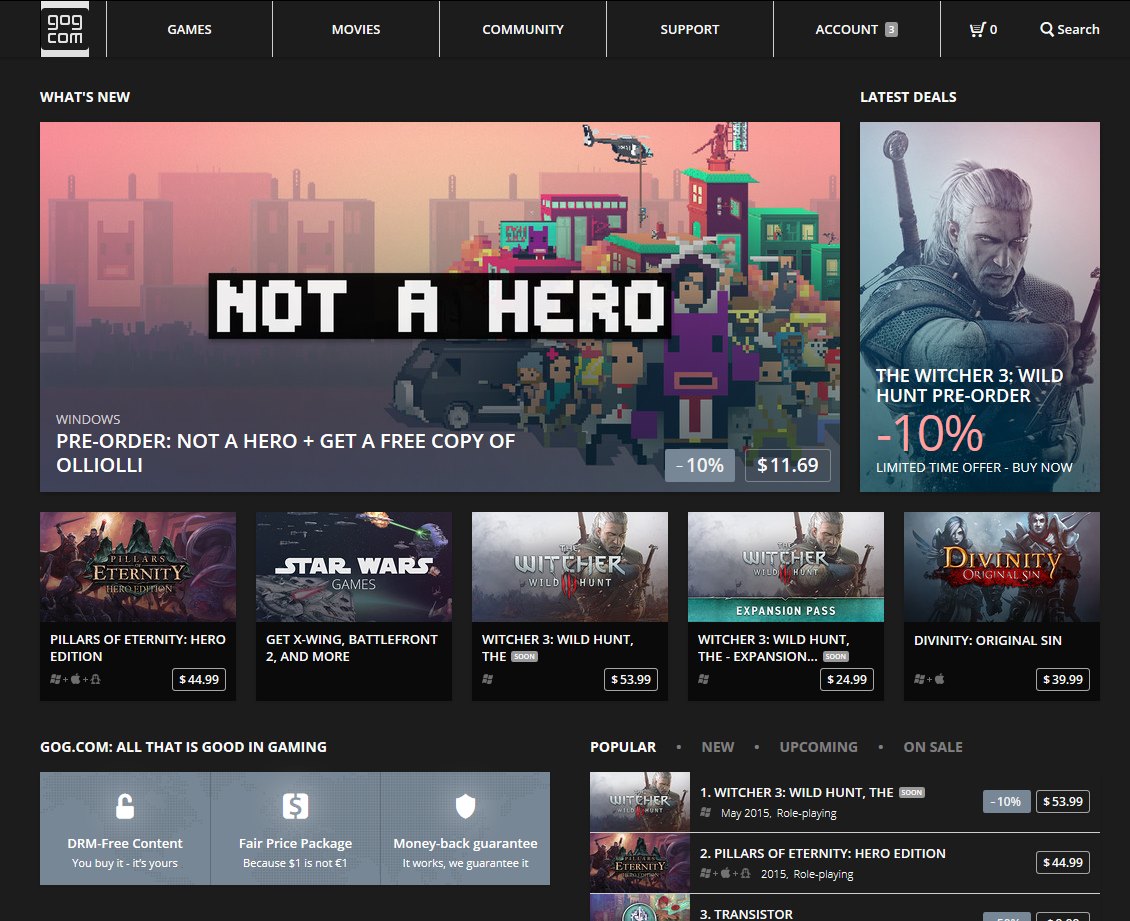Open the MOVIES menu
This screenshot has width=1130, height=921.
coord(356,30)
